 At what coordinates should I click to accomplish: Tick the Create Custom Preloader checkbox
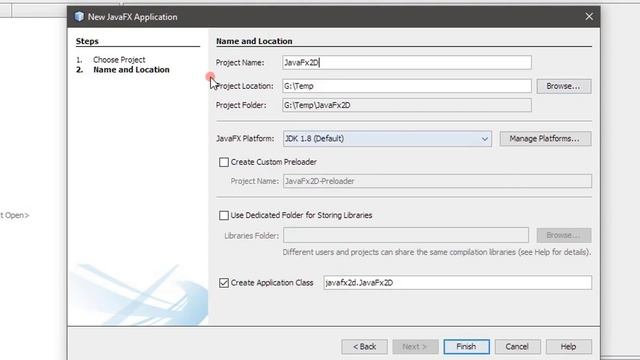coord(224,162)
